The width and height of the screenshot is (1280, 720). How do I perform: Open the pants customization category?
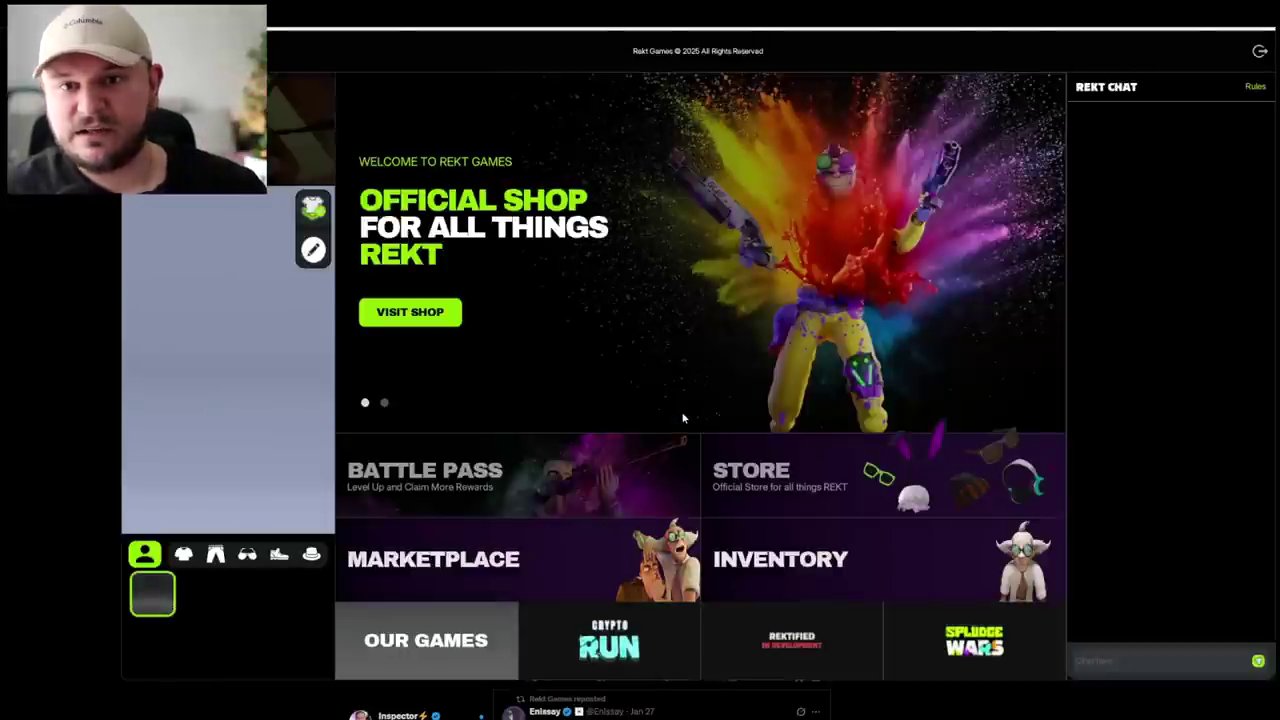coord(216,554)
